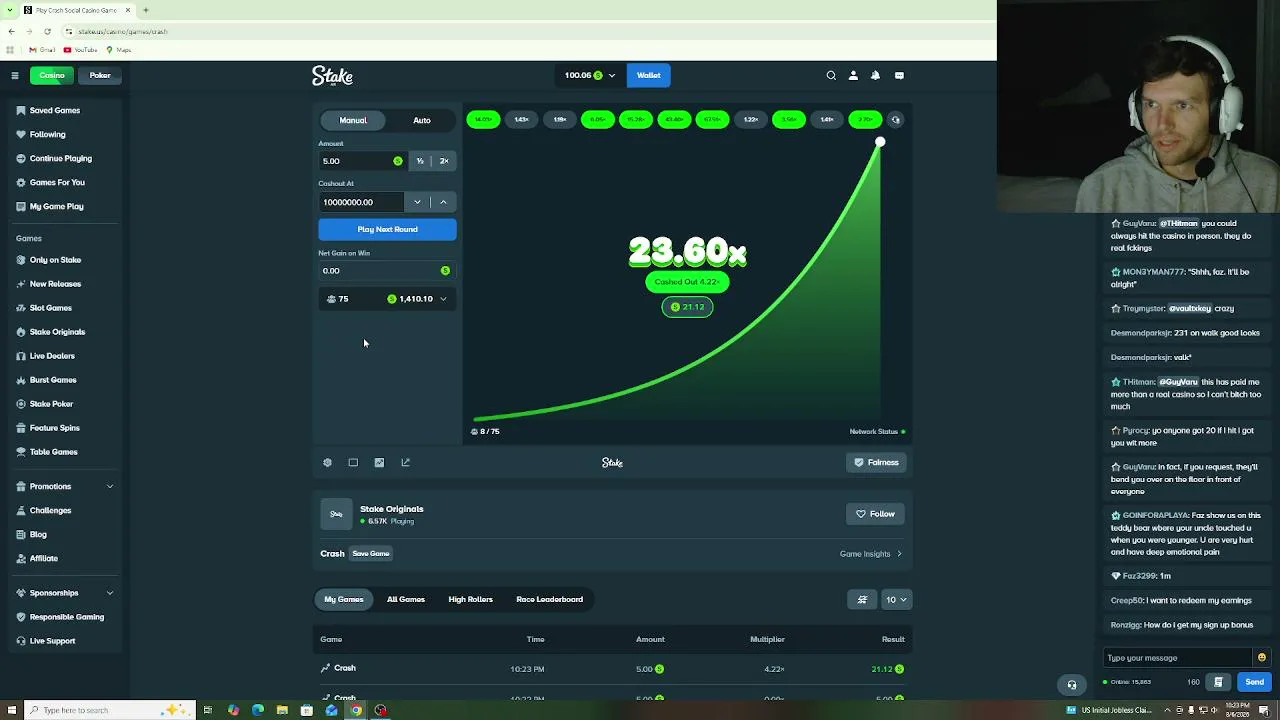Click the support headset icon

(1072, 685)
